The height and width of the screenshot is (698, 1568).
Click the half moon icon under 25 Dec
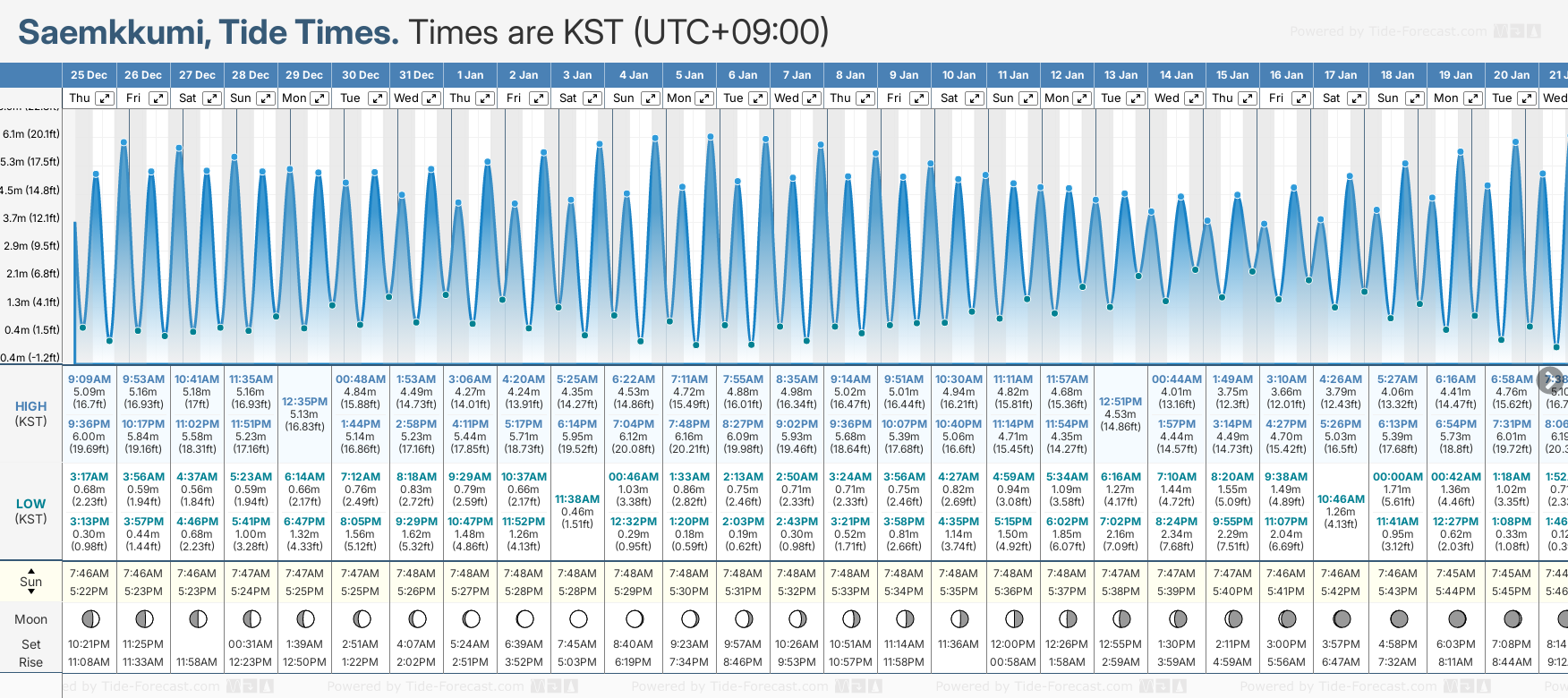[x=89, y=618]
